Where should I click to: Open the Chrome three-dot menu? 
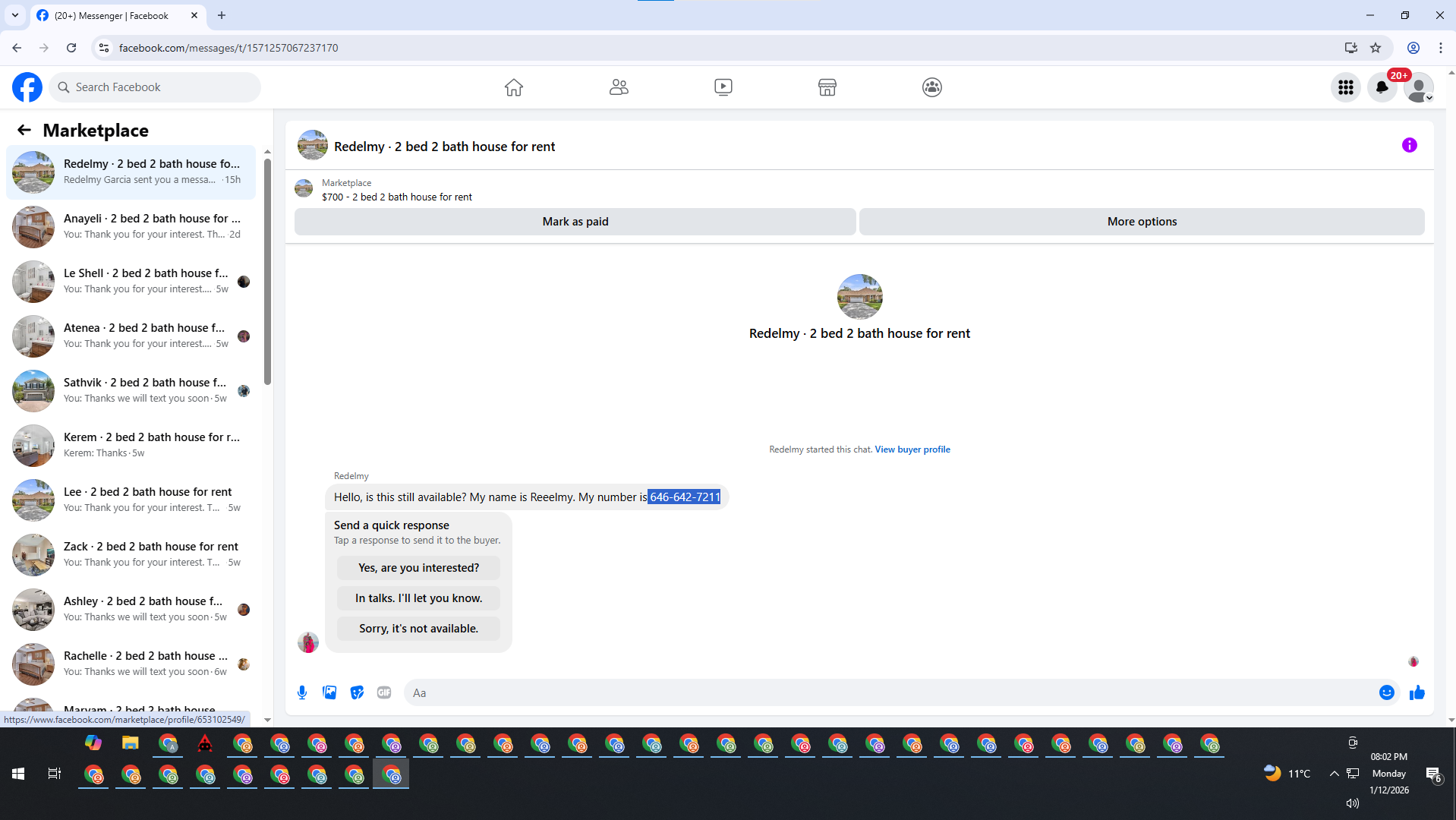coord(1440,48)
